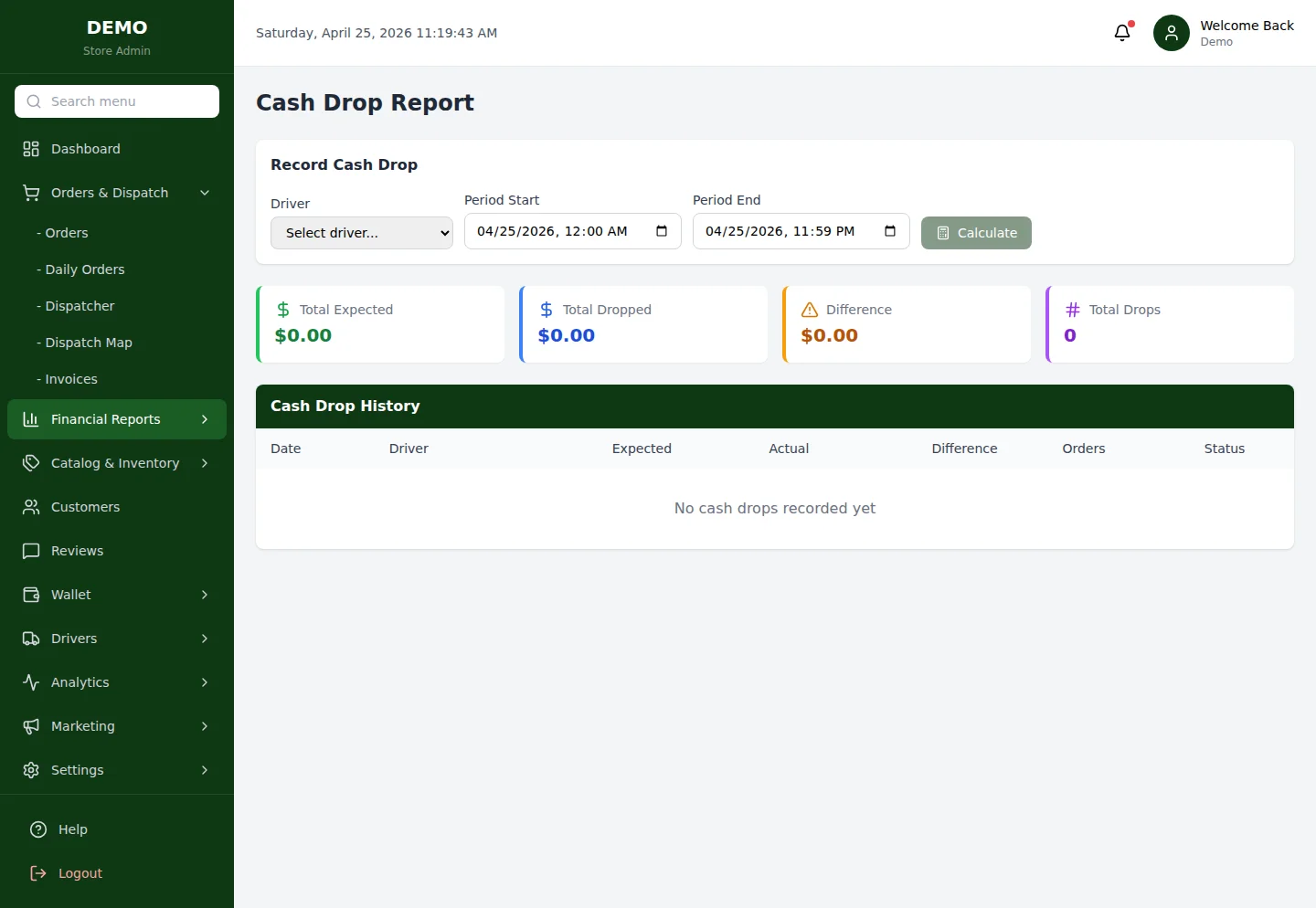The width and height of the screenshot is (1316, 908).
Task: Select the Drivers truck icon
Action: [31, 639]
